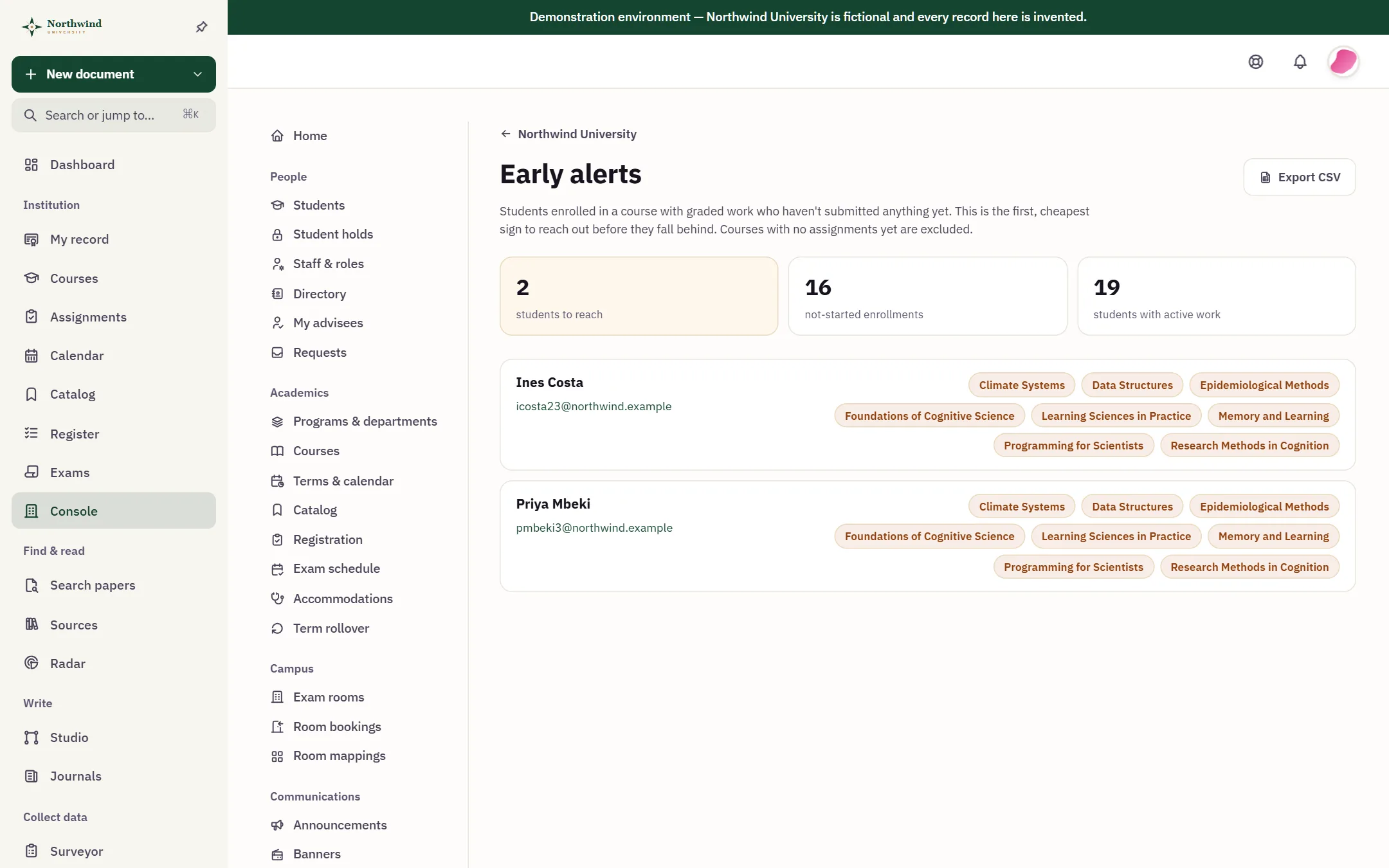Click Programs & departments layers icon

(277, 422)
